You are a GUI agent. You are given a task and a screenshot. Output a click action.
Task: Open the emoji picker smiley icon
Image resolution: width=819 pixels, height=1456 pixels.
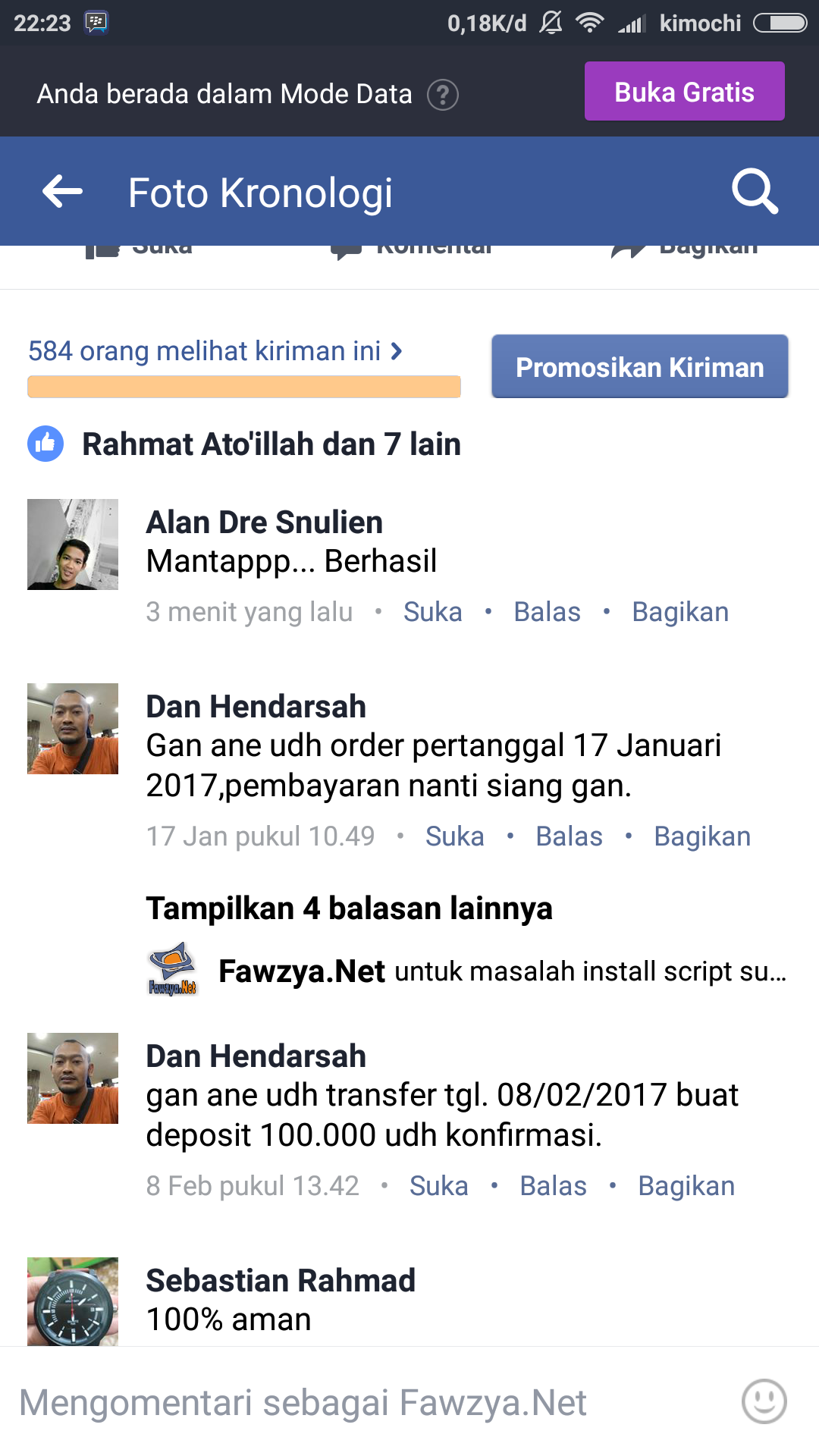click(764, 1401)
